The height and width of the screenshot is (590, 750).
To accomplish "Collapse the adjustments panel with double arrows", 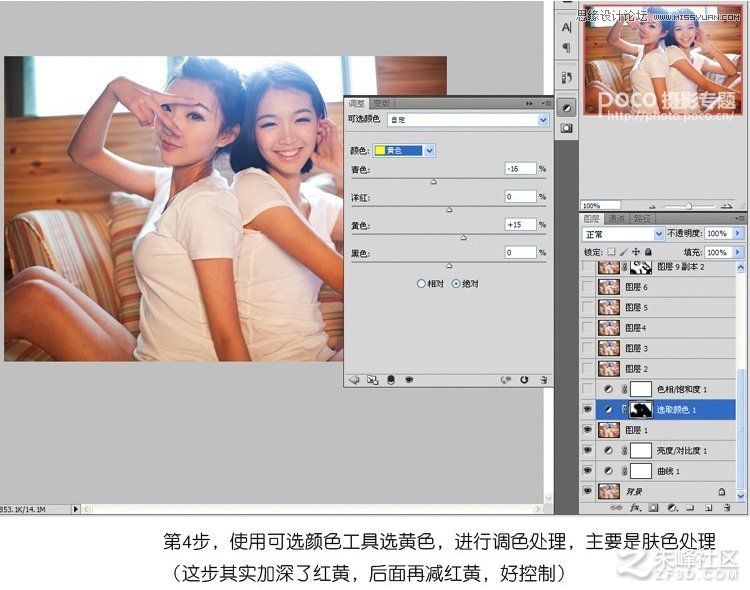I will (529, 103).
